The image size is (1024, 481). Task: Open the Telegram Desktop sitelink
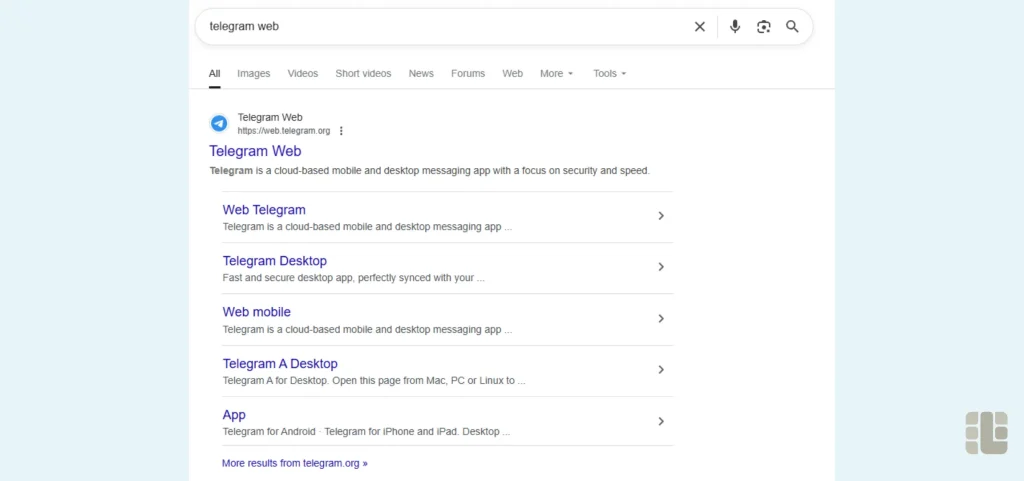pos(274,261)
